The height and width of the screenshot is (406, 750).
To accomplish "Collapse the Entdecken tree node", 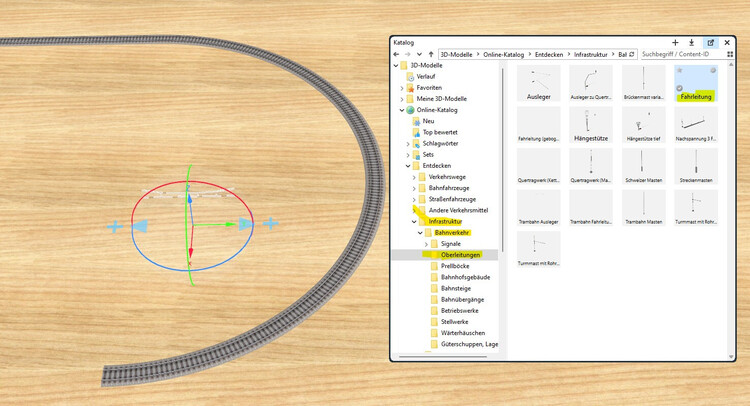I will click(408, 166).
